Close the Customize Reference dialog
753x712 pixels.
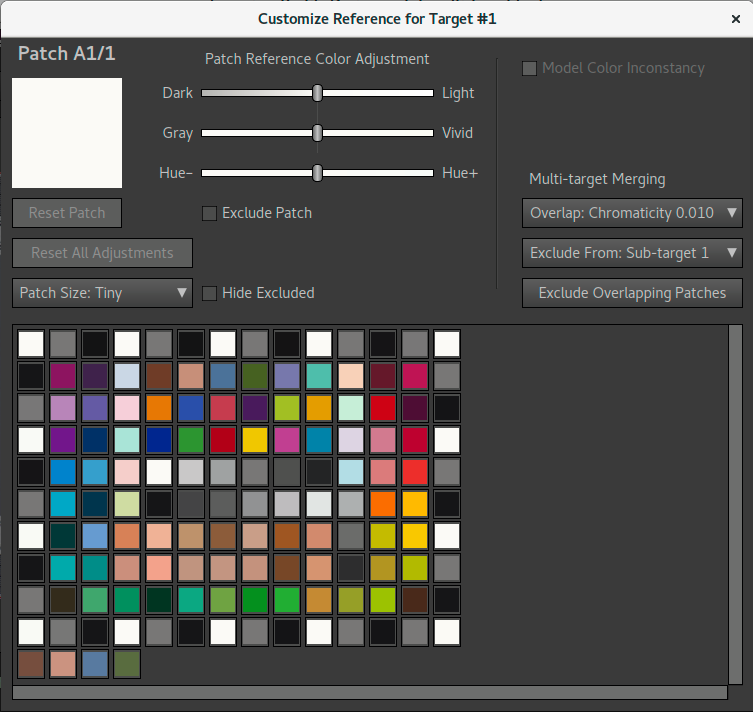[x=736, y=19]
